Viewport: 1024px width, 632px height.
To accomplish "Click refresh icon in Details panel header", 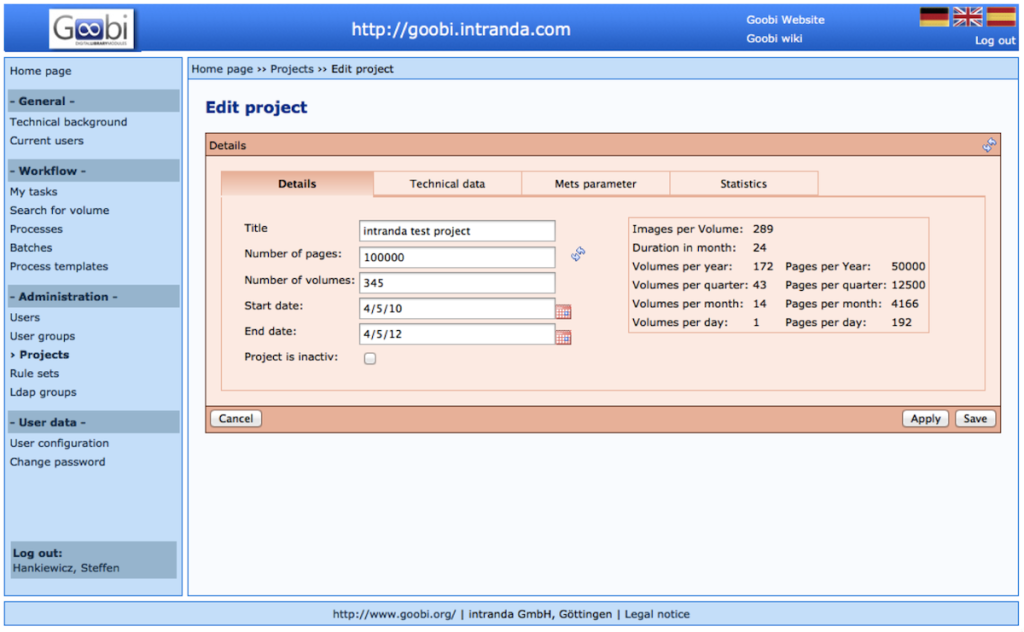I will point(989,145).
